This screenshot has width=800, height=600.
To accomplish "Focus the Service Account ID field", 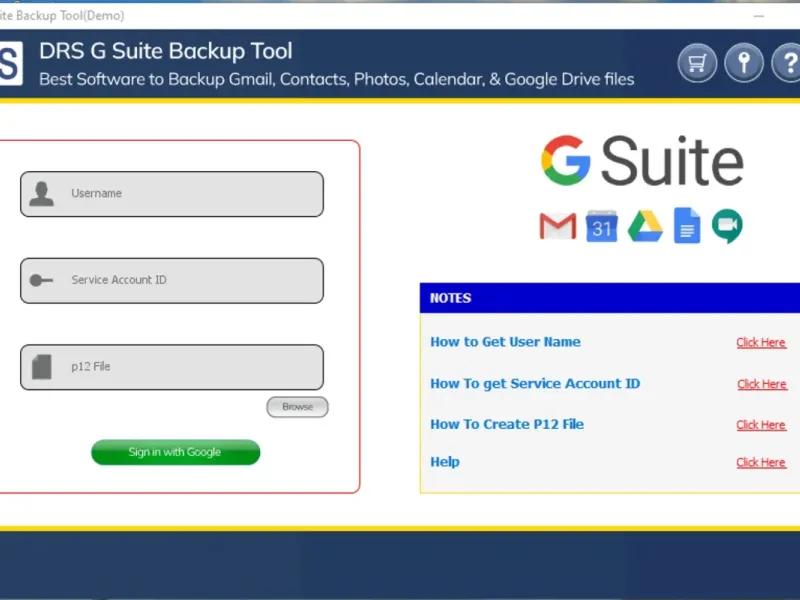I will tap(172, 281).
